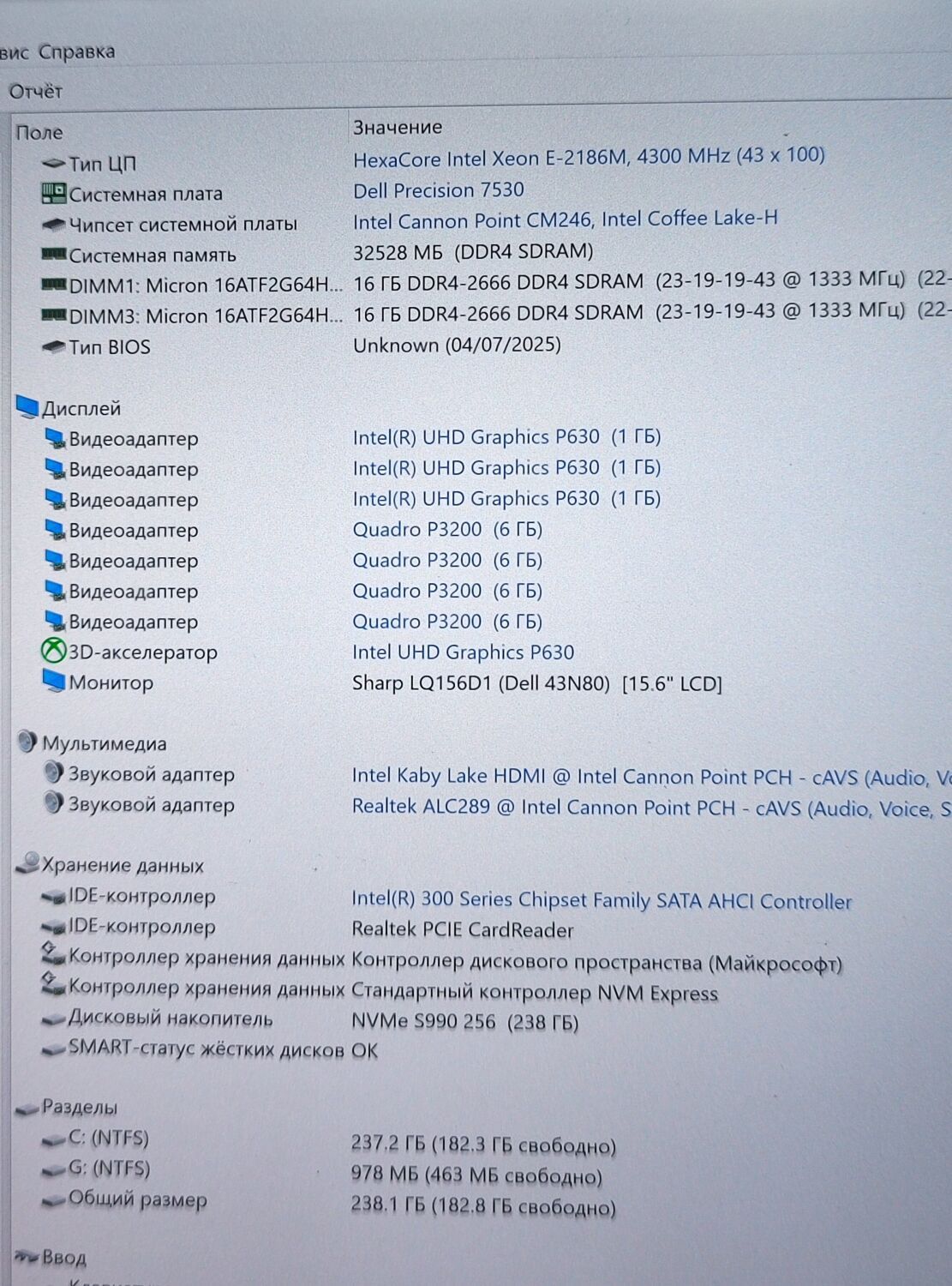Click the chip icon next to Тип BIOS

[x=53, y=347]
